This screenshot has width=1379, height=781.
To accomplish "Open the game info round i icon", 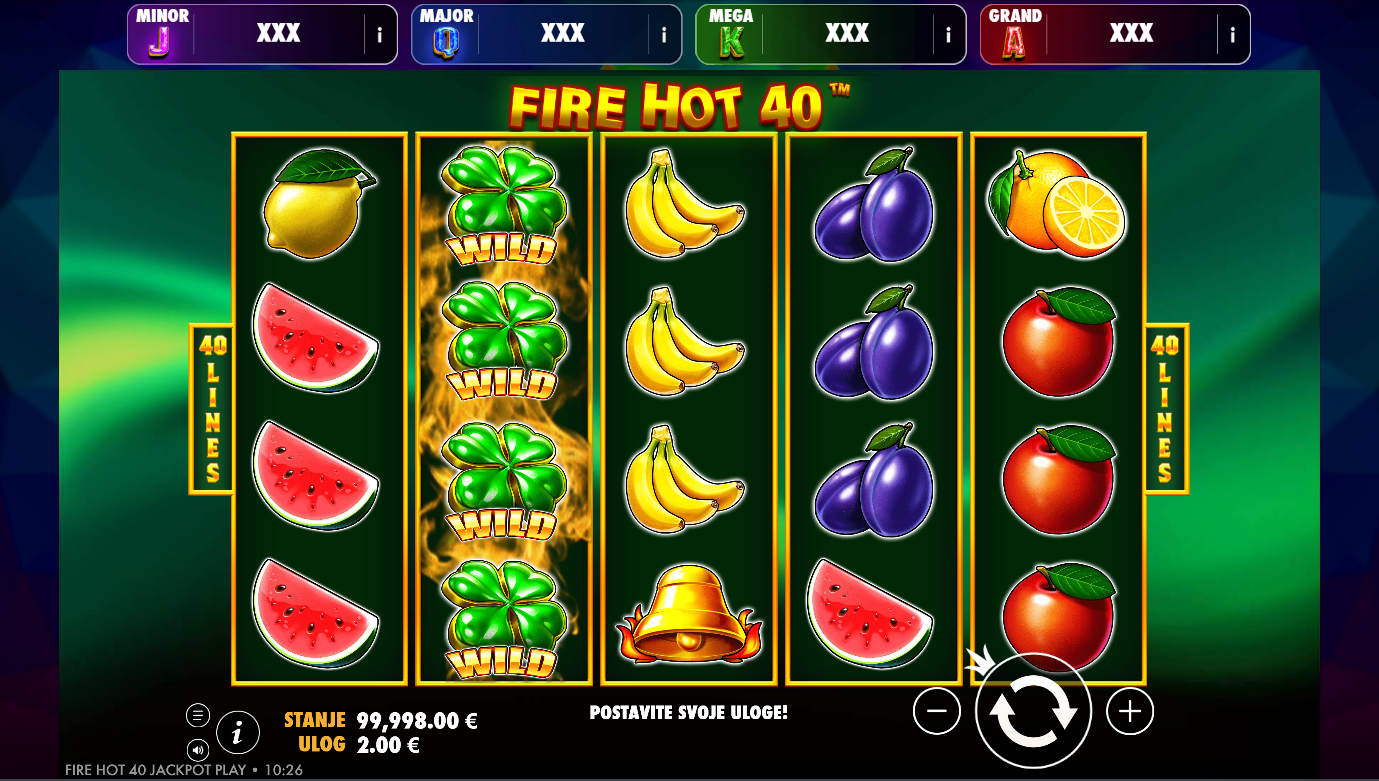I will (x=237, y=733).
